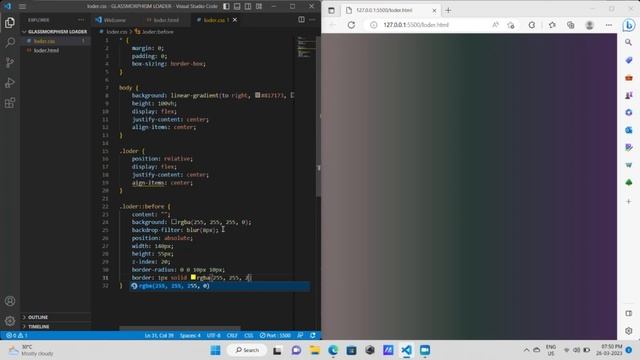Expand the OUTLINE section
The height and width of the screenshot is (360, 640).
point(55,317)
